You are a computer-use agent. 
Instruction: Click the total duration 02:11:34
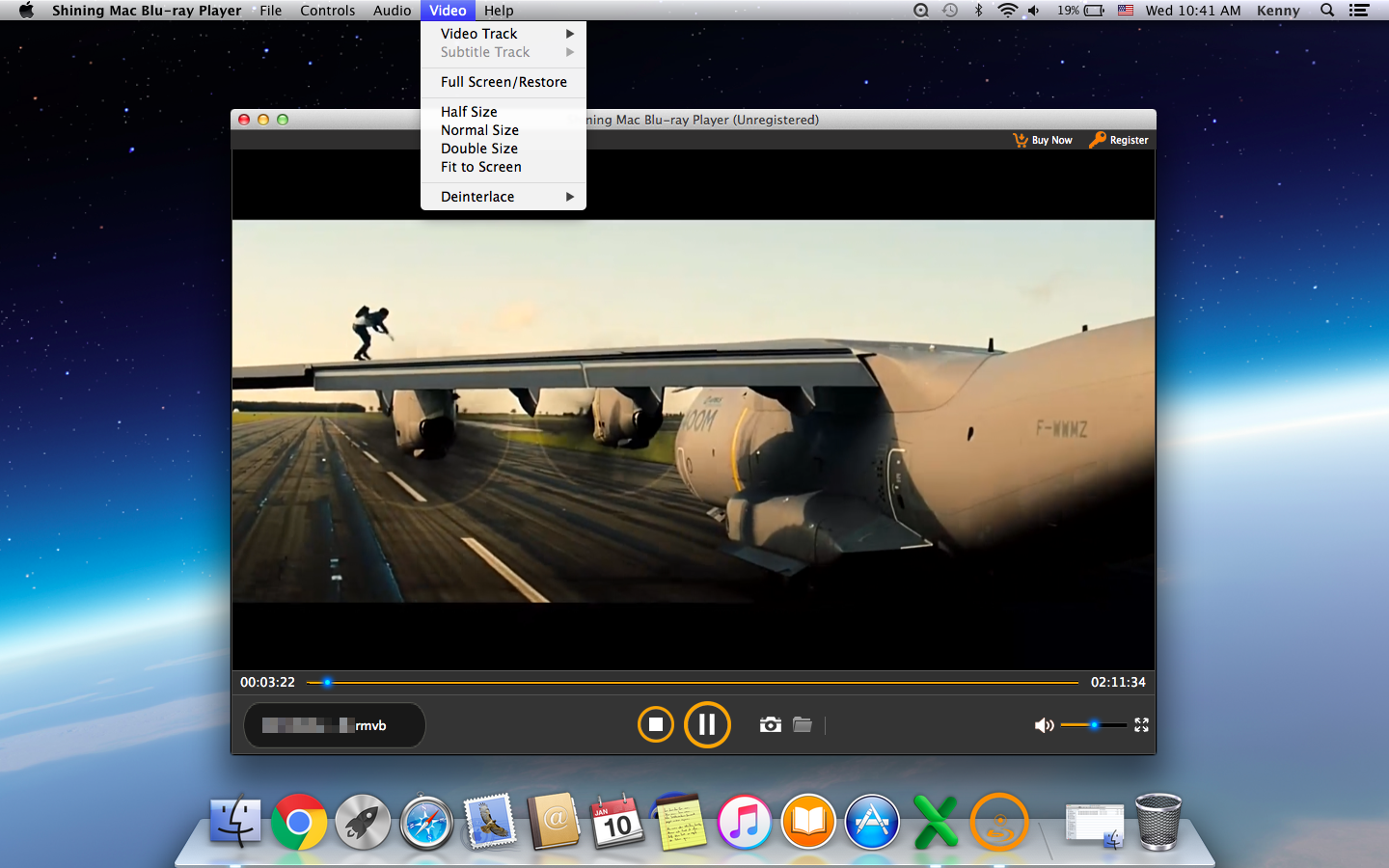click(1118, 682)
